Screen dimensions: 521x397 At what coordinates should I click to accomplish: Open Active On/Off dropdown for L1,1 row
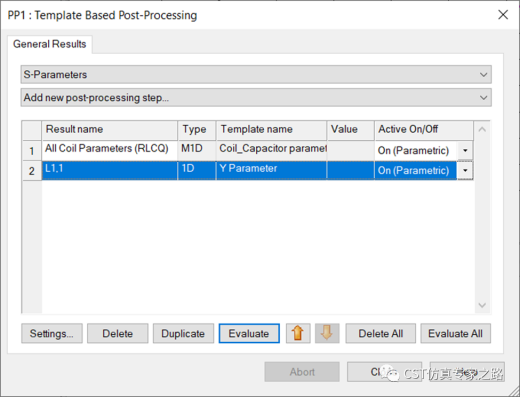click(465, 170)
